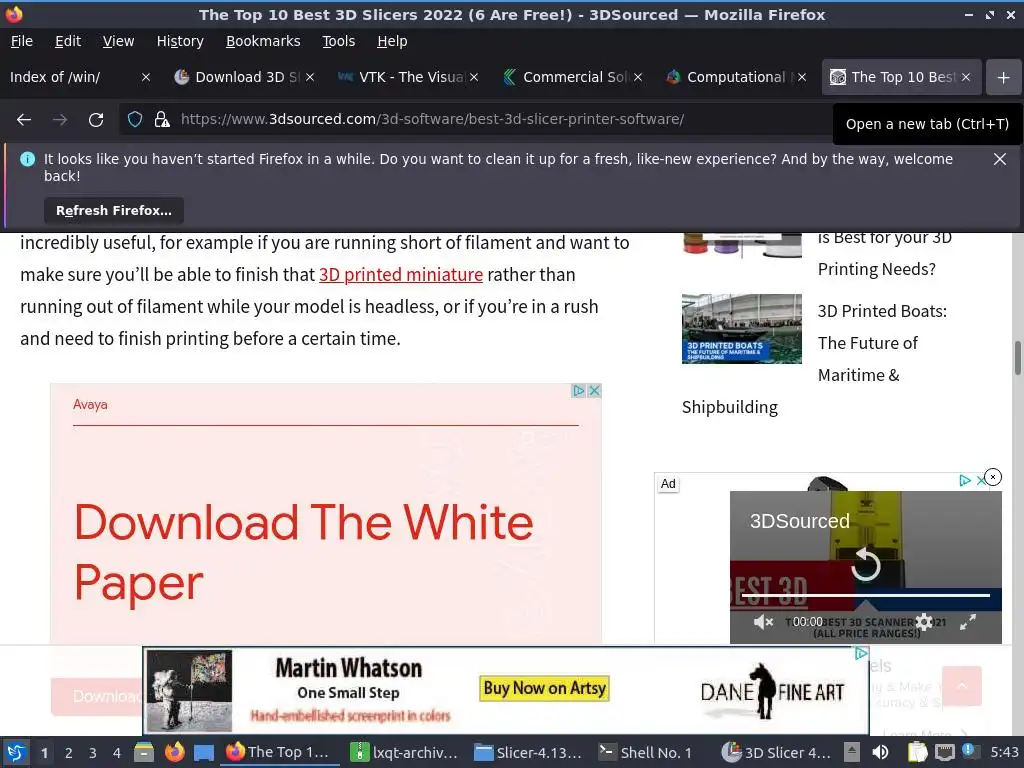Click show desktop panel icon

(x=204, y=752)
